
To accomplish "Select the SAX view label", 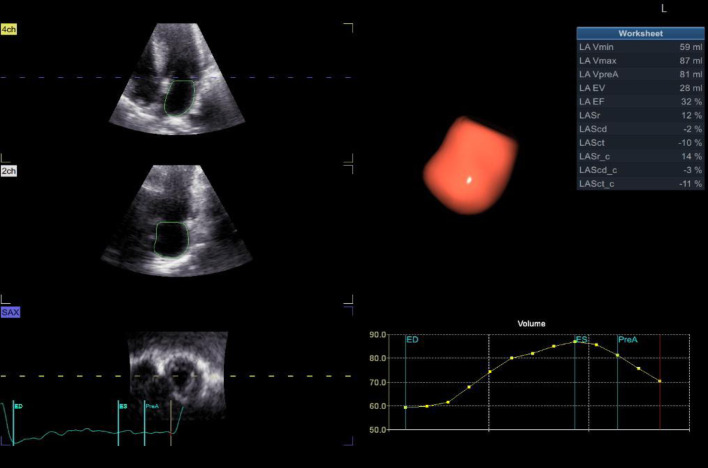I will click(10, 312).
